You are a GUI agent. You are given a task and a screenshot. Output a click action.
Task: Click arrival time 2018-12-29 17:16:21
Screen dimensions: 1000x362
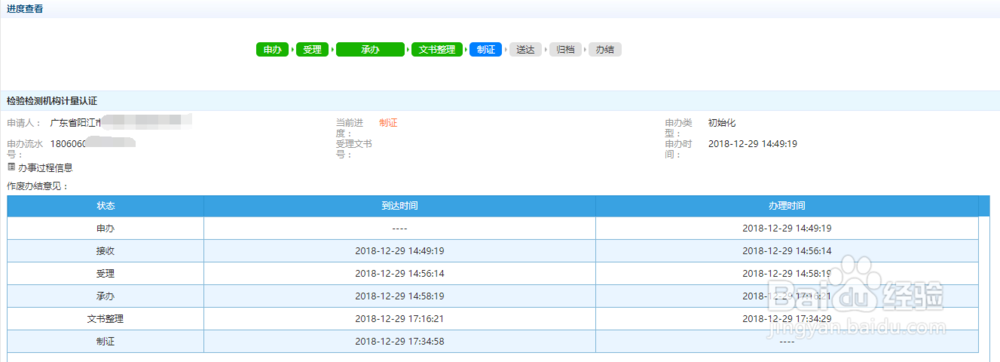click(x=399, y=319)
